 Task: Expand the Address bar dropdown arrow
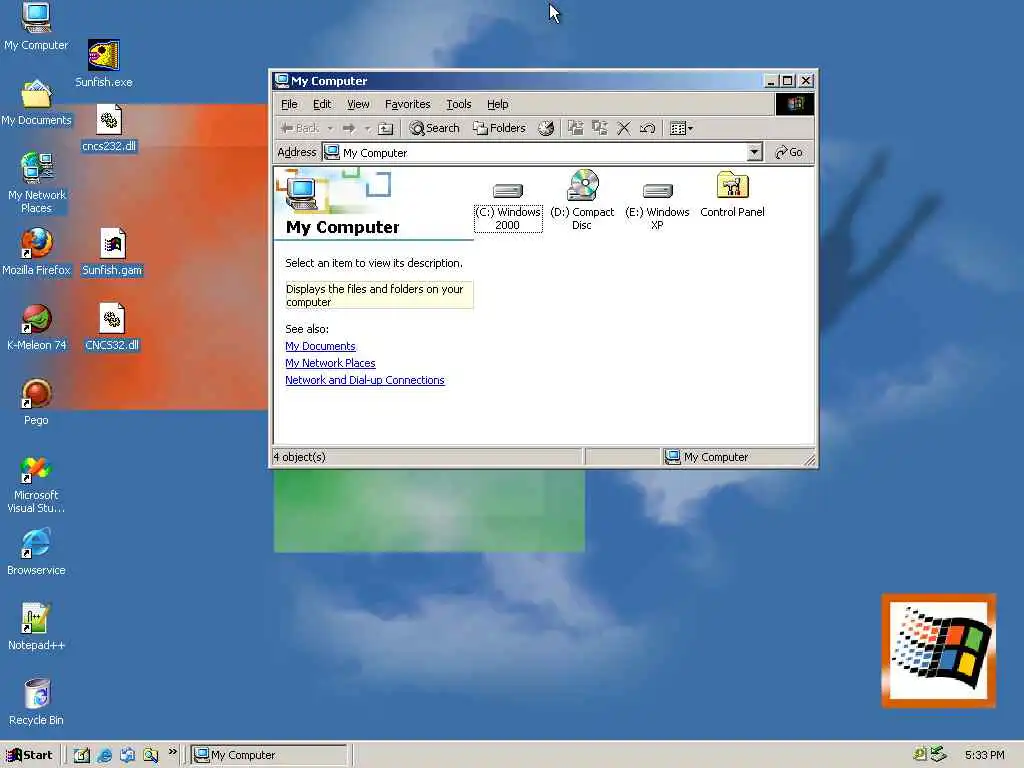[754, 152]
